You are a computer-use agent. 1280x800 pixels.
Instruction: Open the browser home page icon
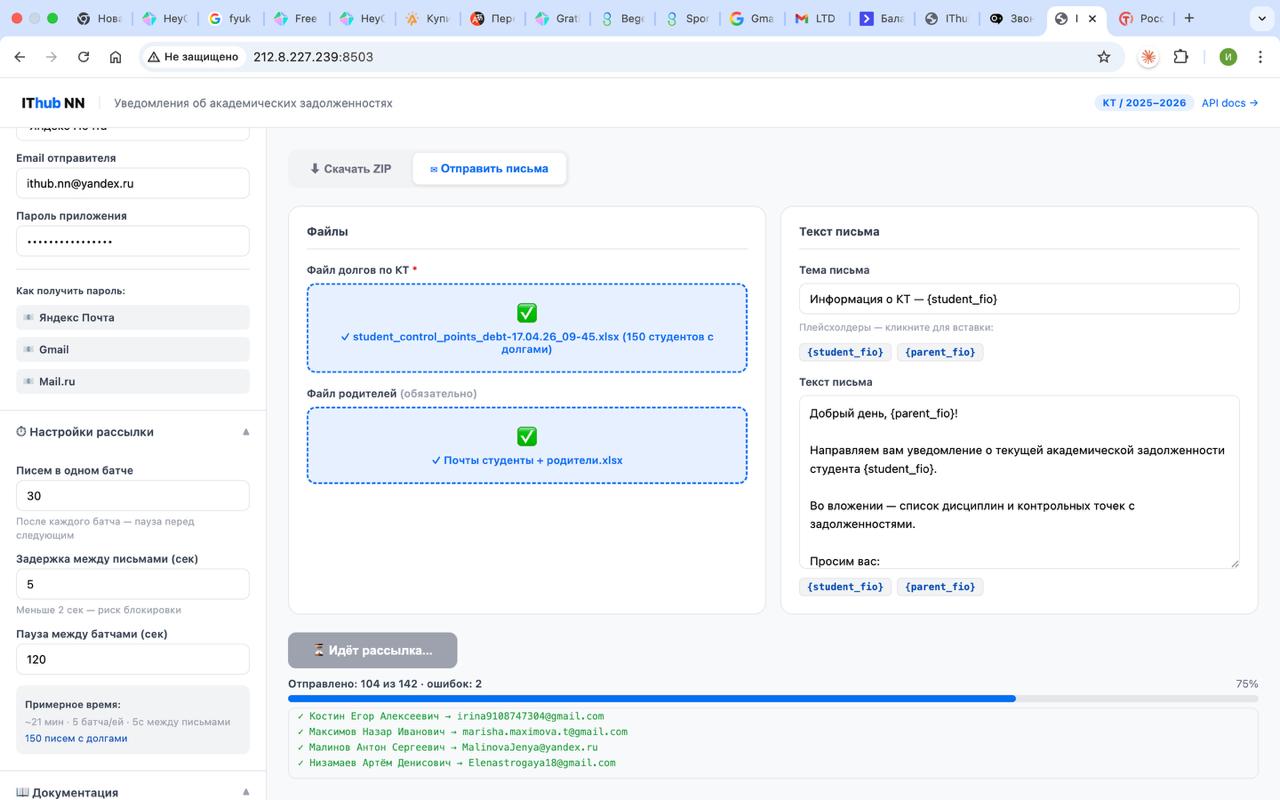(116, 57)
